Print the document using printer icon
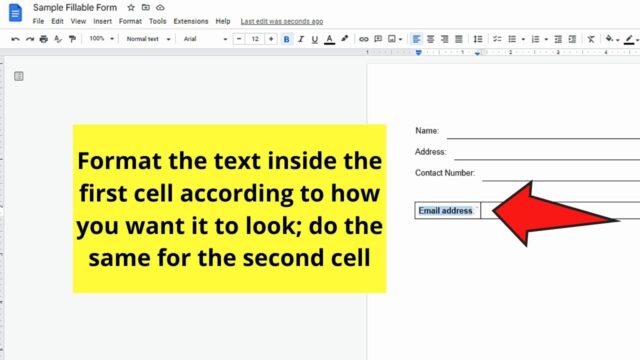This screenshot has width=640, height=360. coord(44,39)
